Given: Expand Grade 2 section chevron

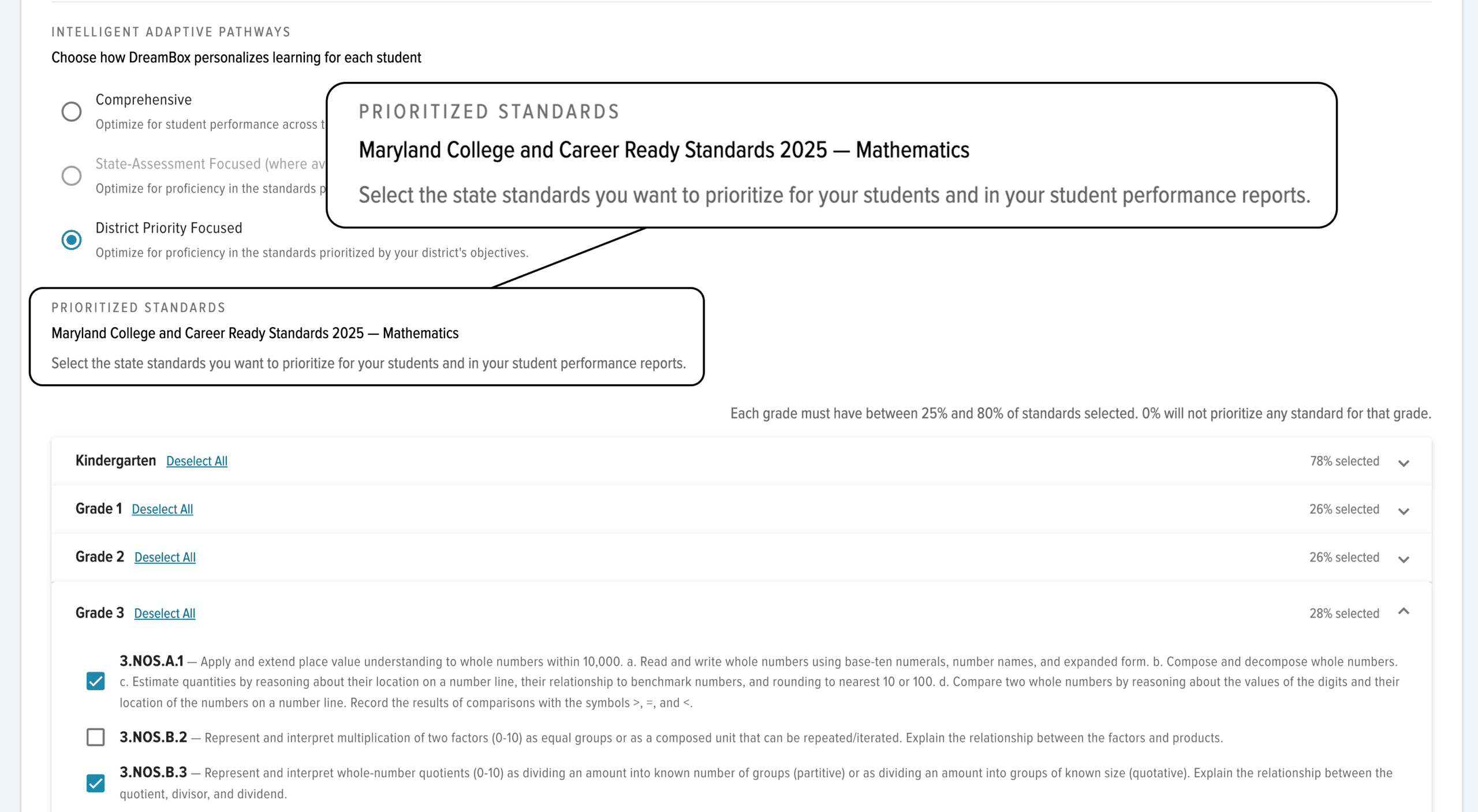Looking at the screenshot, I should click(x=1404, y=559).
